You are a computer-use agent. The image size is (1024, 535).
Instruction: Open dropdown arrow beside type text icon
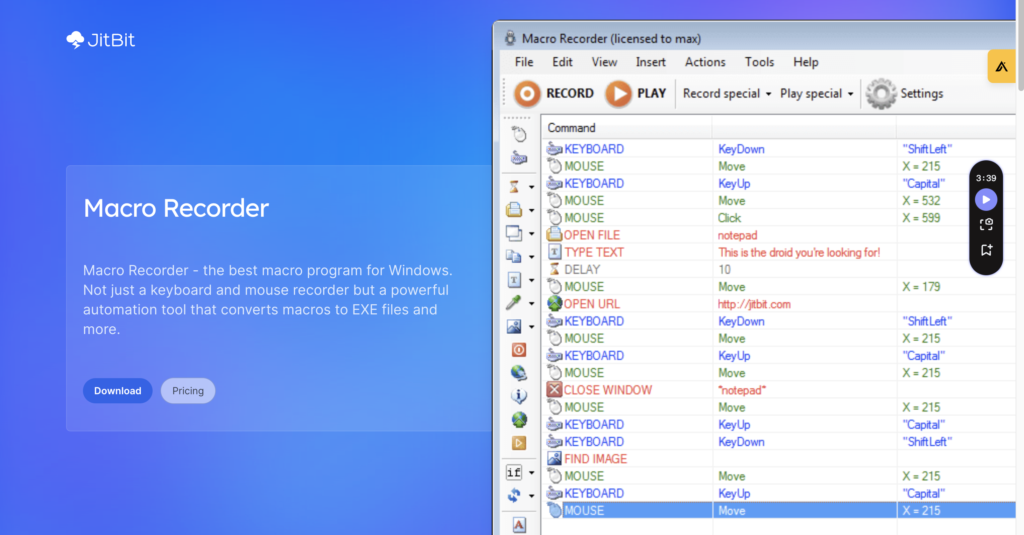pyautogui.click(x=532, y=281)
